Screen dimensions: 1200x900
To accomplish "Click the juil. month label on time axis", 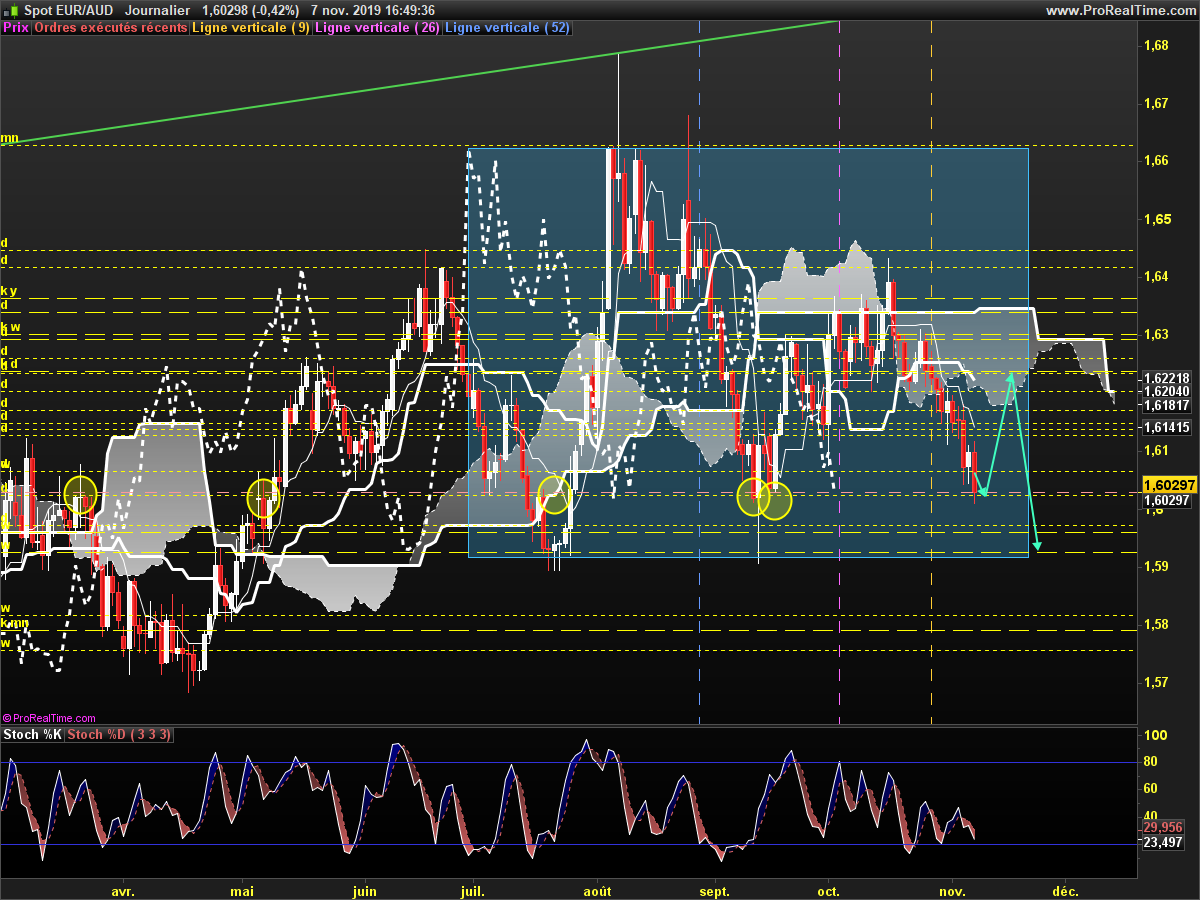I will point(474,890).
